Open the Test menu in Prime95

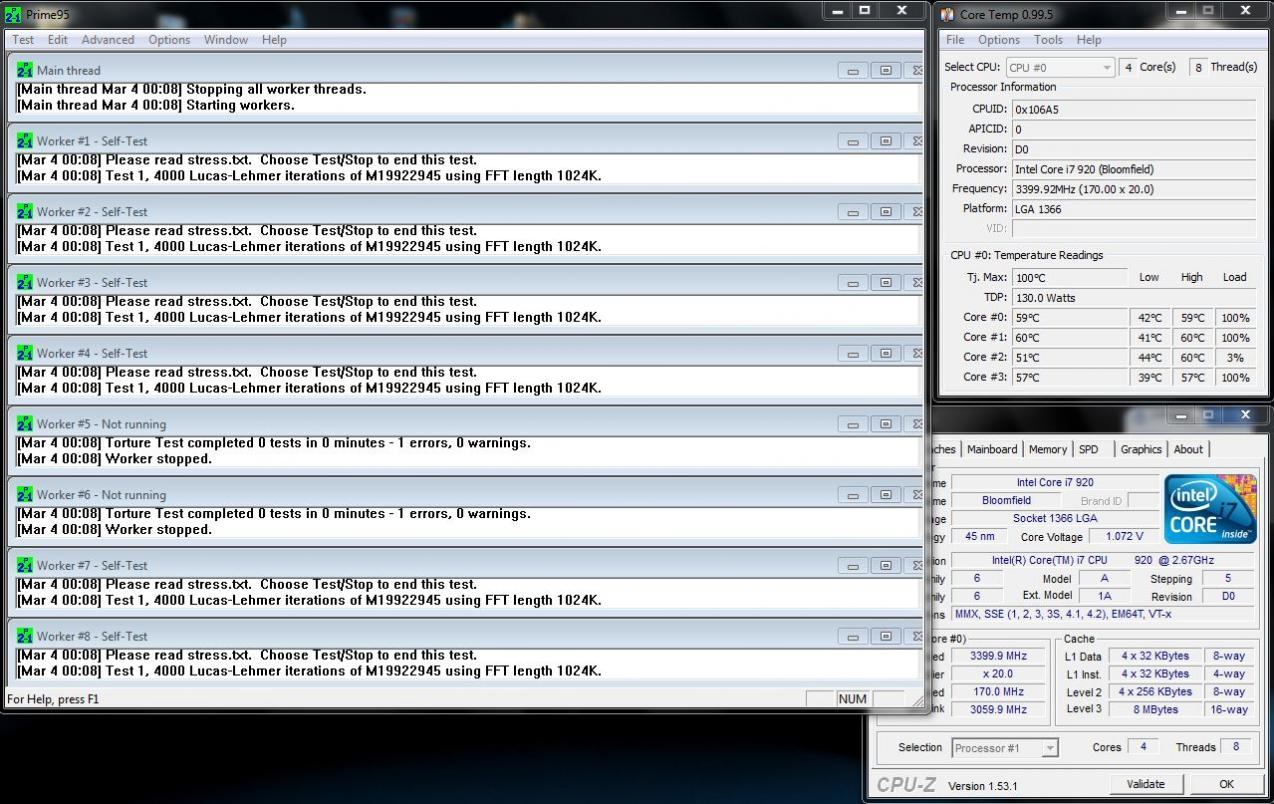coord(23,40)
